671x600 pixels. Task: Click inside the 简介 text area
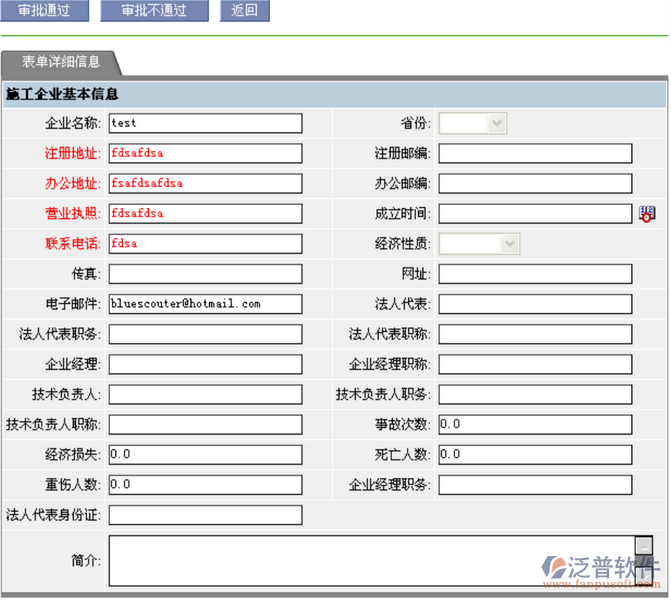pos(370,560)
